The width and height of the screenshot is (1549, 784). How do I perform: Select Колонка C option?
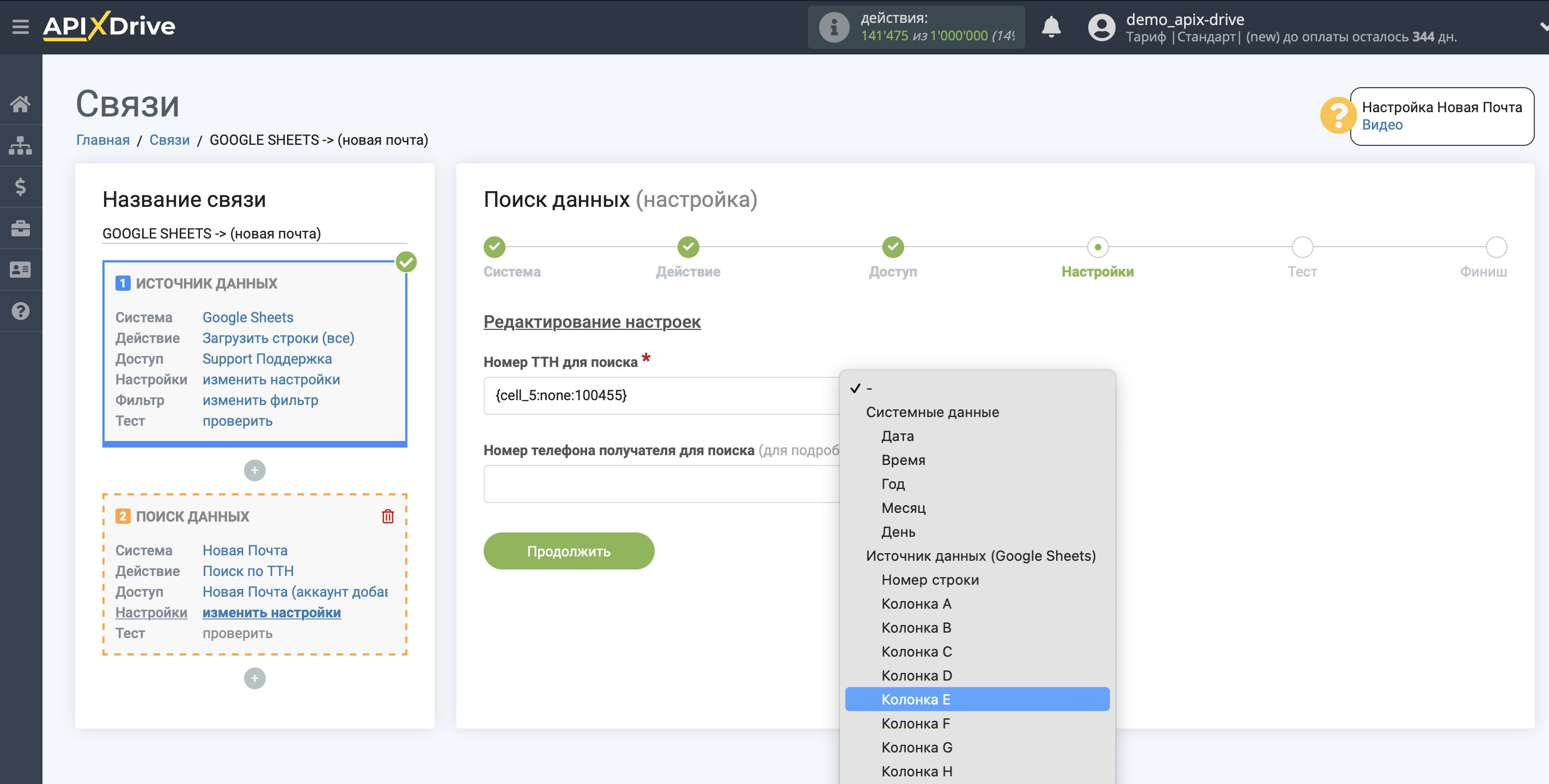tap(977, 652)
